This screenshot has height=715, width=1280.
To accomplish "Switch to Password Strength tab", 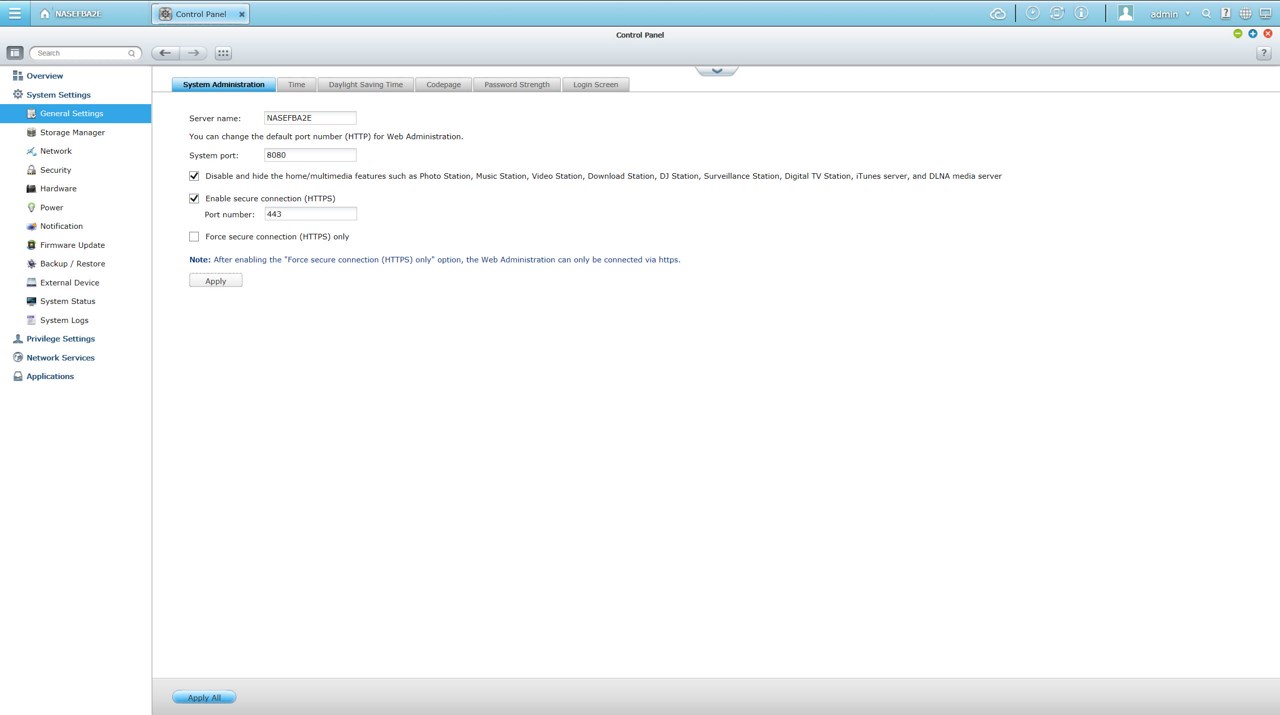I will tap(517, 84).
